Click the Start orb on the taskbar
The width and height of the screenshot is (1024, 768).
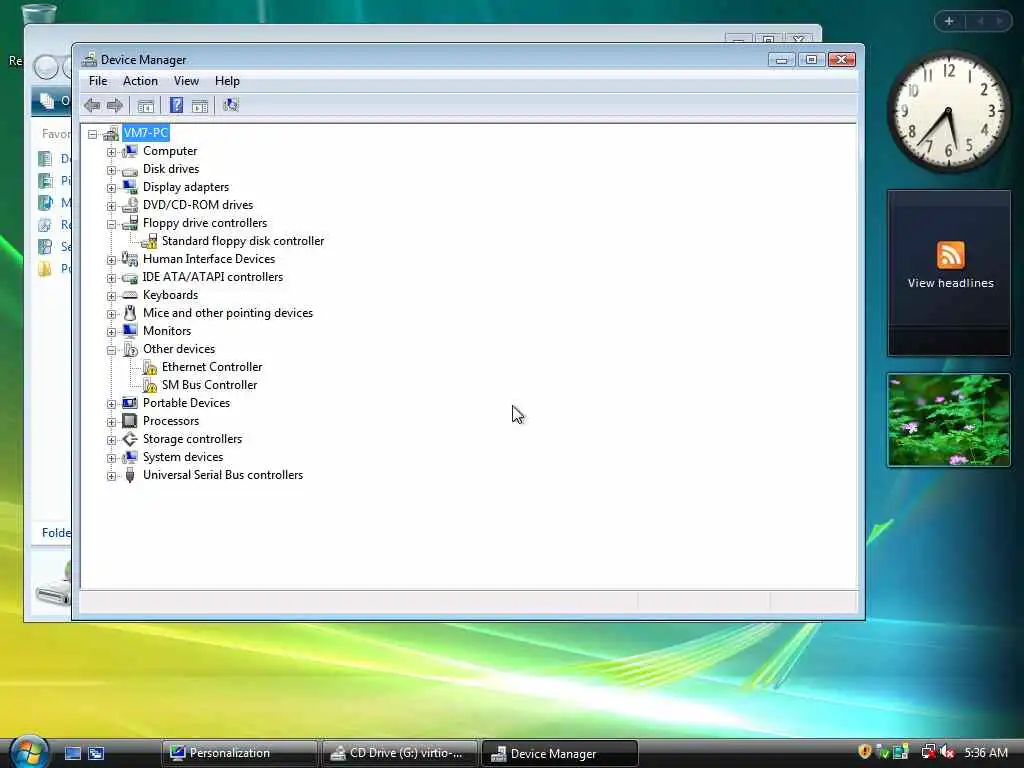pos(28,752)
